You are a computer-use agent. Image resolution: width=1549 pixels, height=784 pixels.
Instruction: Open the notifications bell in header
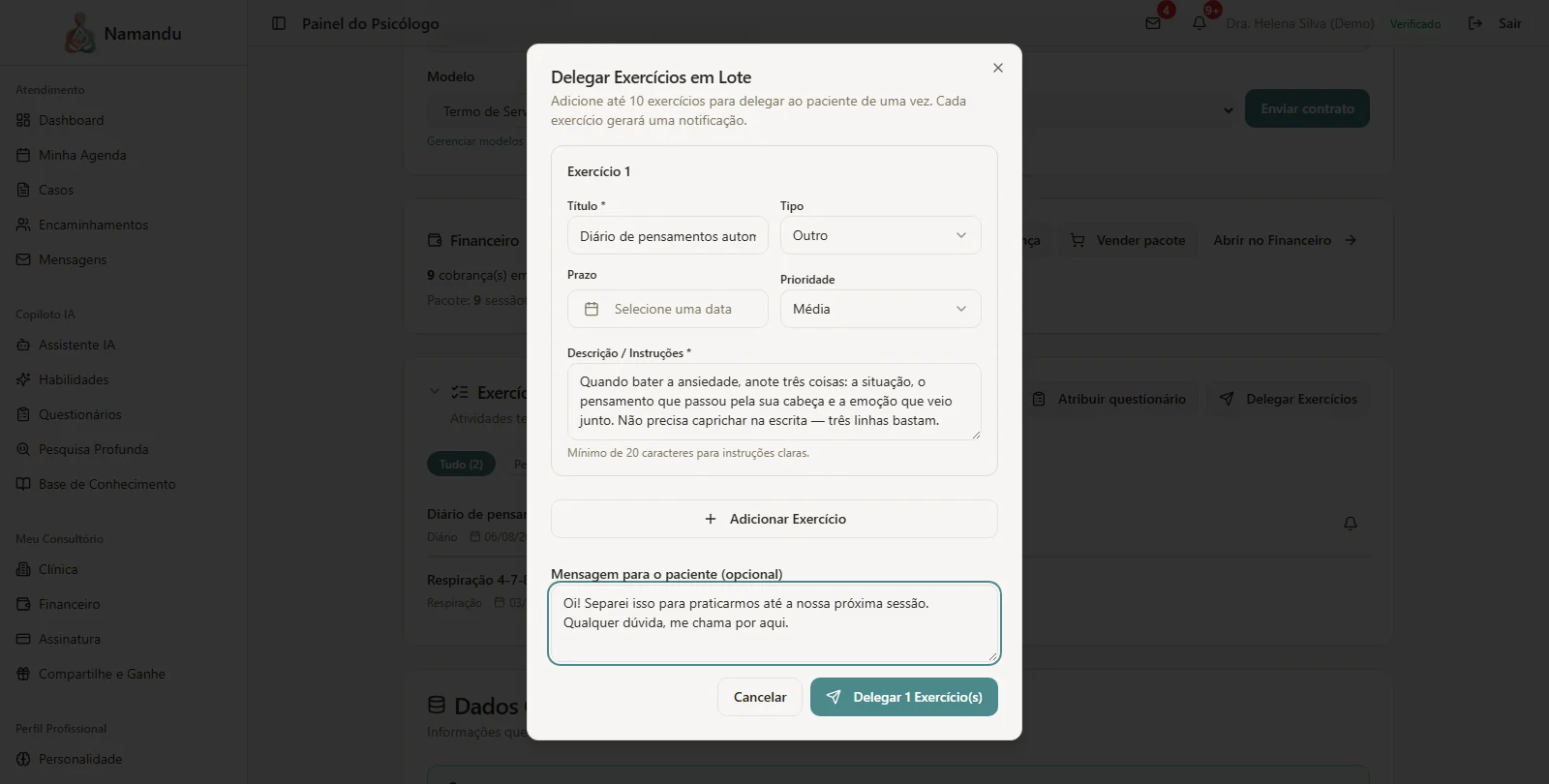click(1200, 23)
